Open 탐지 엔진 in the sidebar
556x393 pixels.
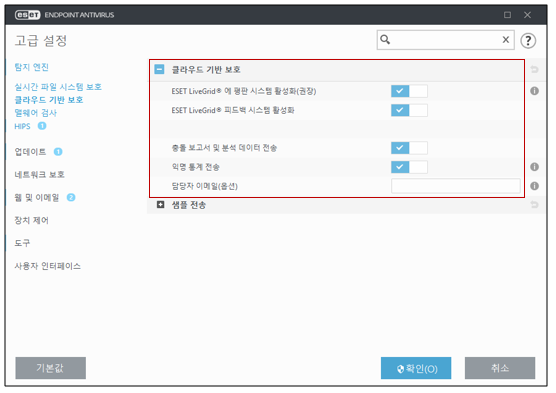click(32, 67)
